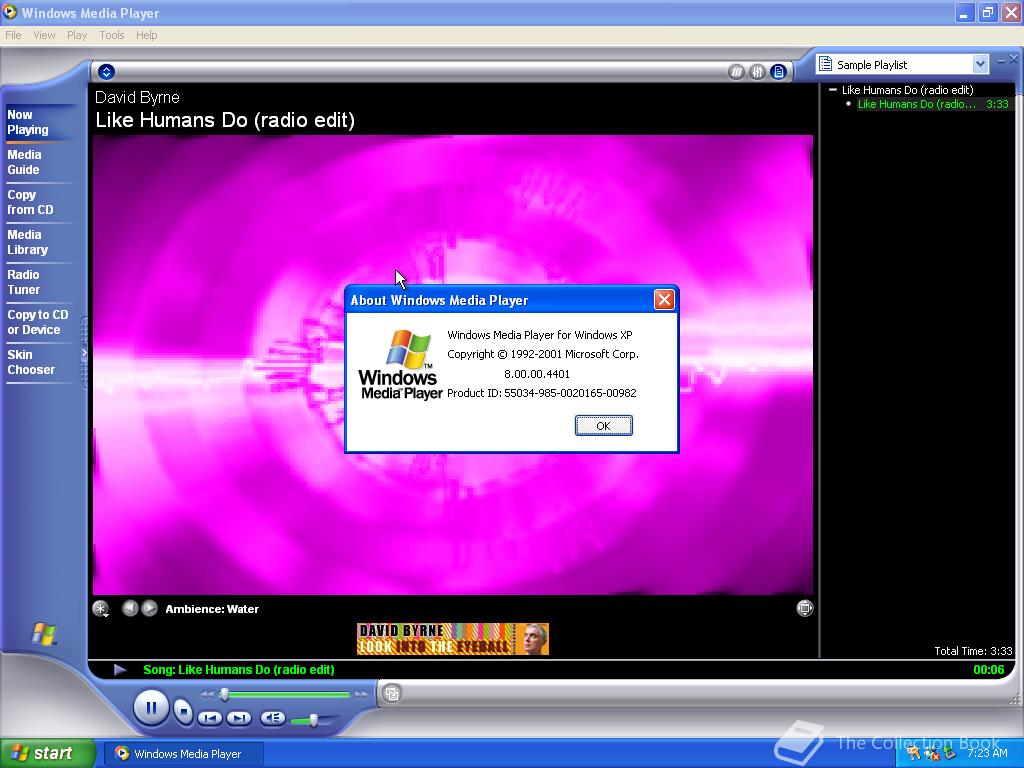
Task: Click the Copyright 1992-2001 Microsoft Corp. line
Action: point(543,354)
